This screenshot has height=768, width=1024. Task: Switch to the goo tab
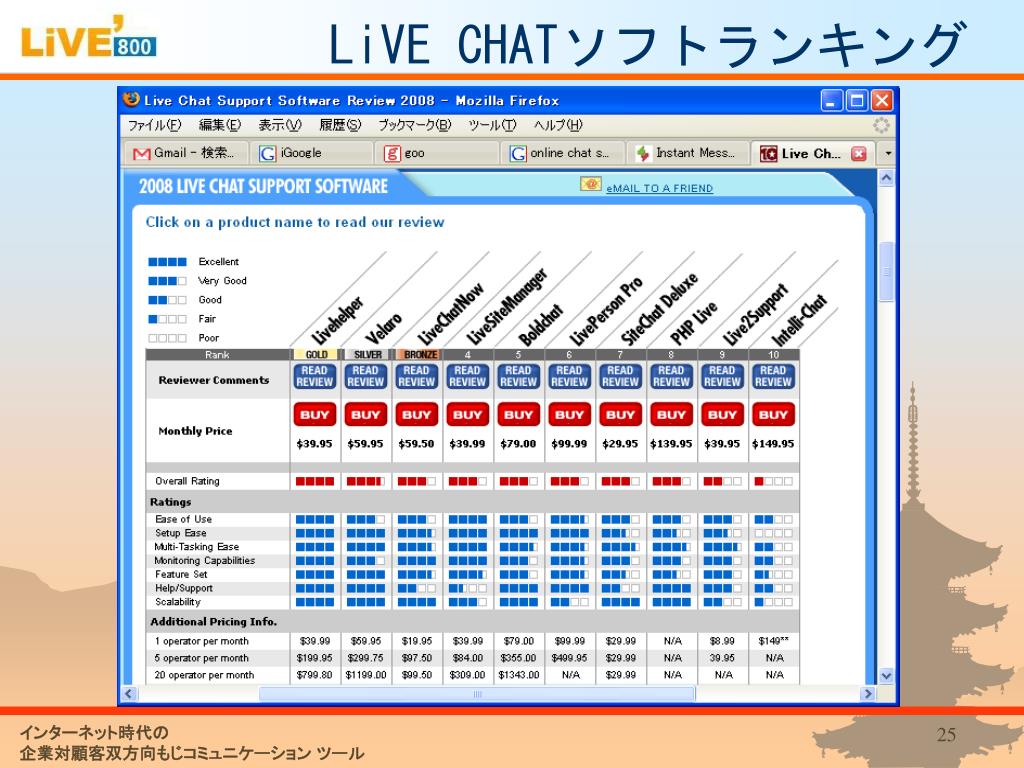coord(436,153)
